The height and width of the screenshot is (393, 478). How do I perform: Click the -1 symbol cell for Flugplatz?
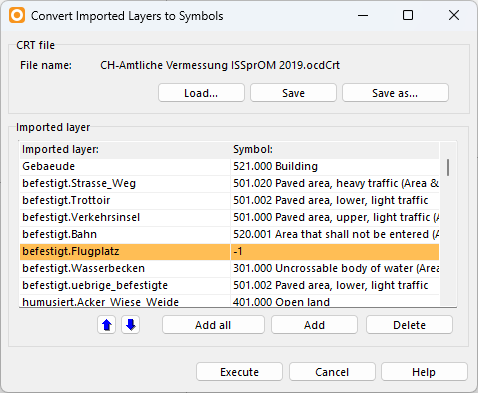[x=335, y=251]
